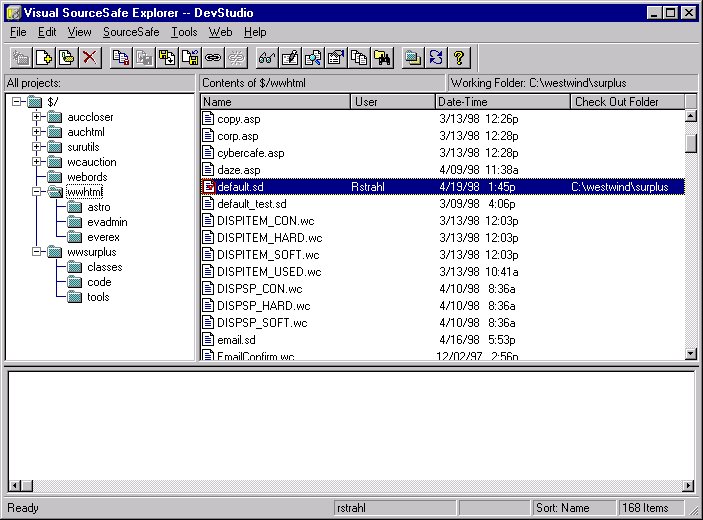Click the Get Latest Version toolbar icon
The width and height of the screenshot is (703, 520).
pos(121,57)
